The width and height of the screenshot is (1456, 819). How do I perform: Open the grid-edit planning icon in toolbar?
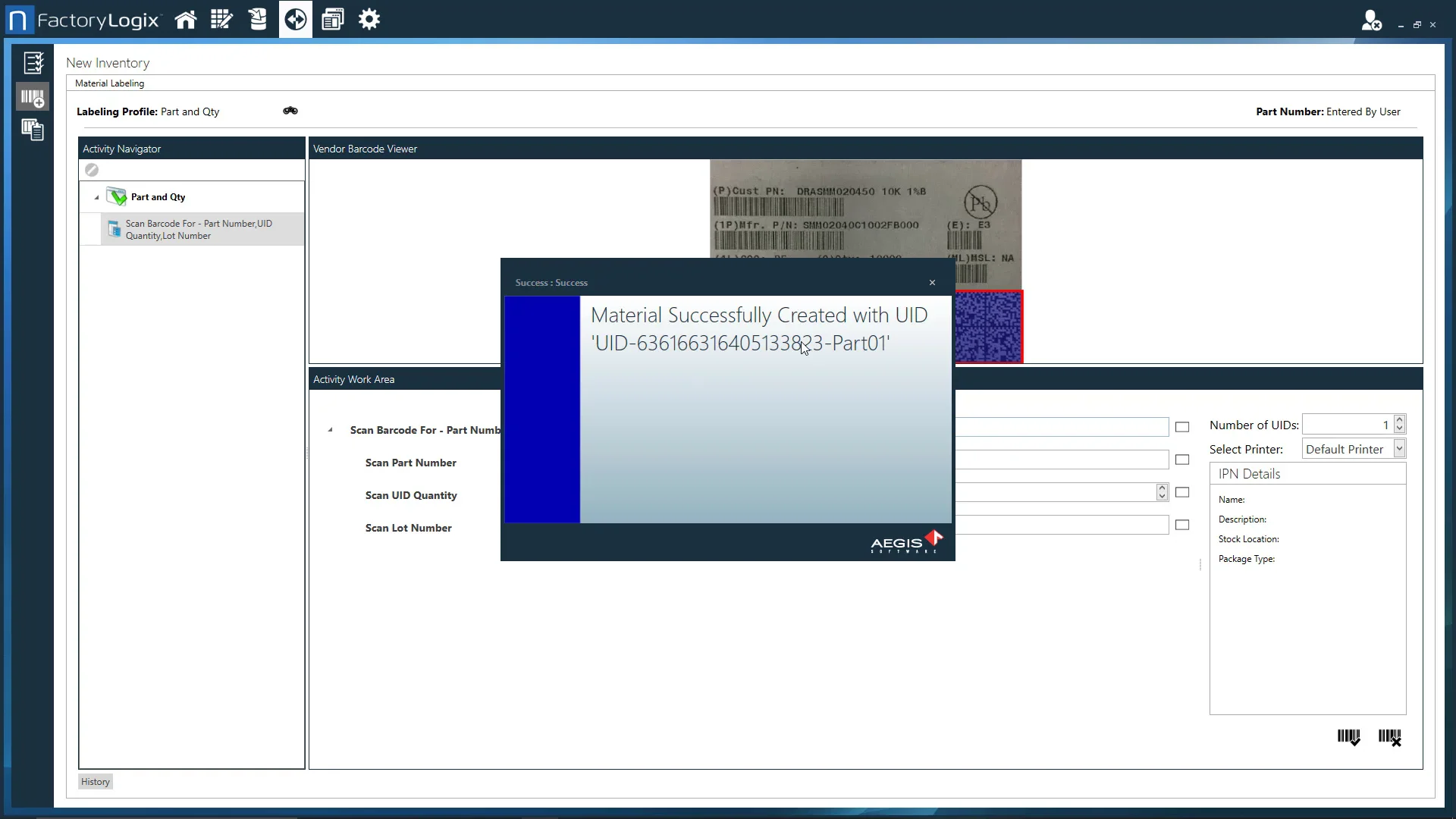click(x=221, y=20)
